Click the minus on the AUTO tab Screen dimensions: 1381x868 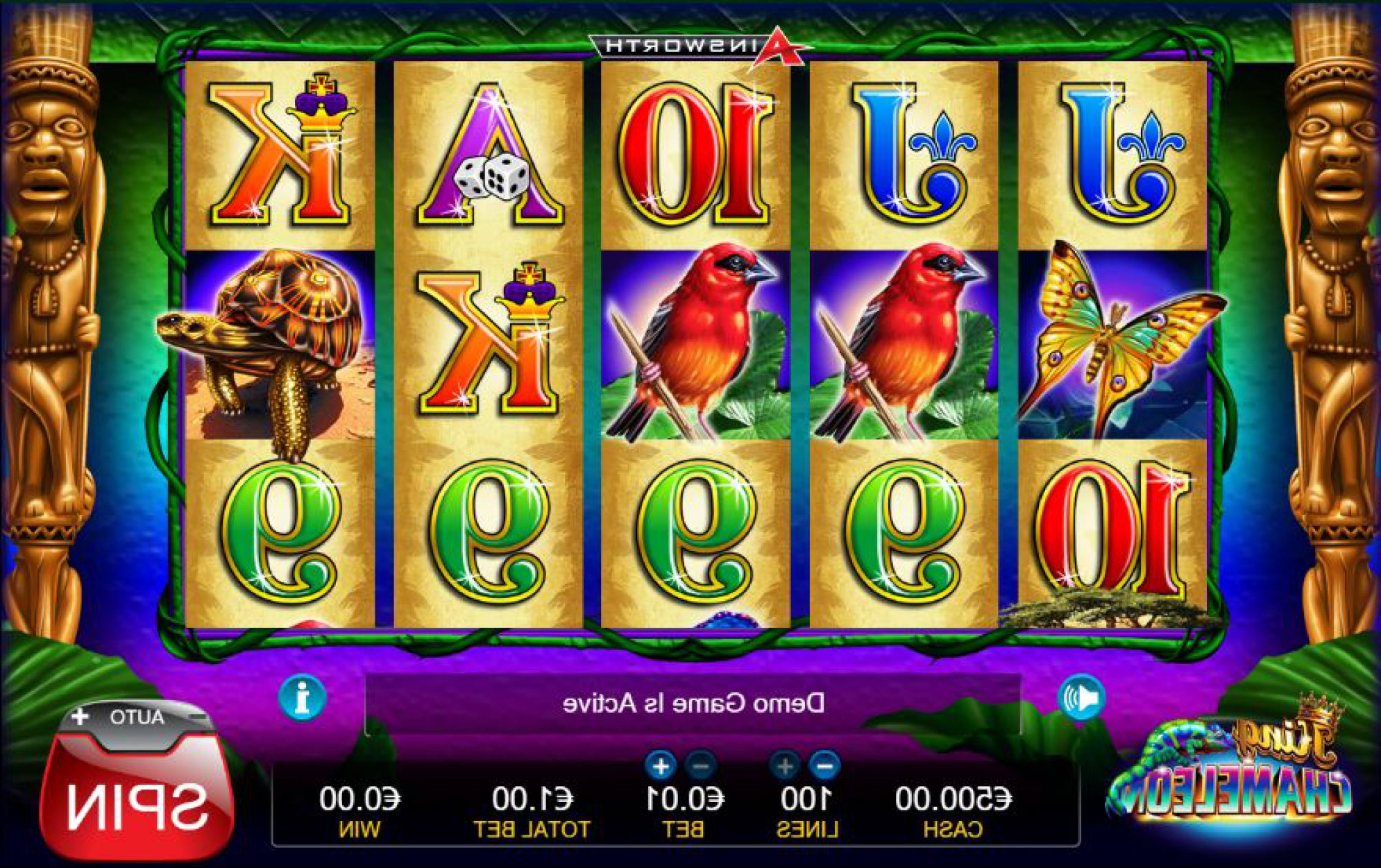199,716
